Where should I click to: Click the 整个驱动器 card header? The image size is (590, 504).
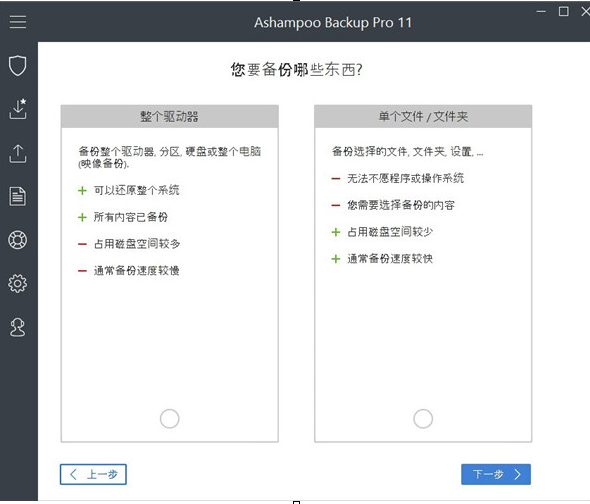tap(170, 116)
